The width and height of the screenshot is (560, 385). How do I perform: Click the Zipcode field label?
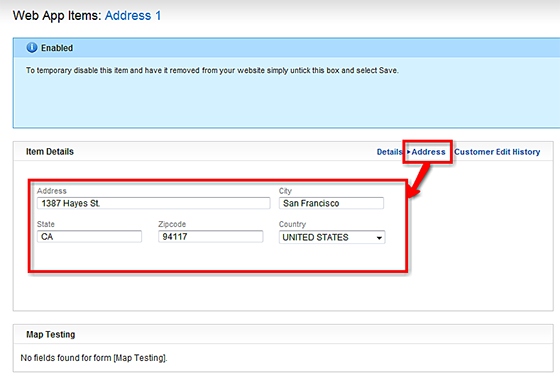tap(172, 224)
